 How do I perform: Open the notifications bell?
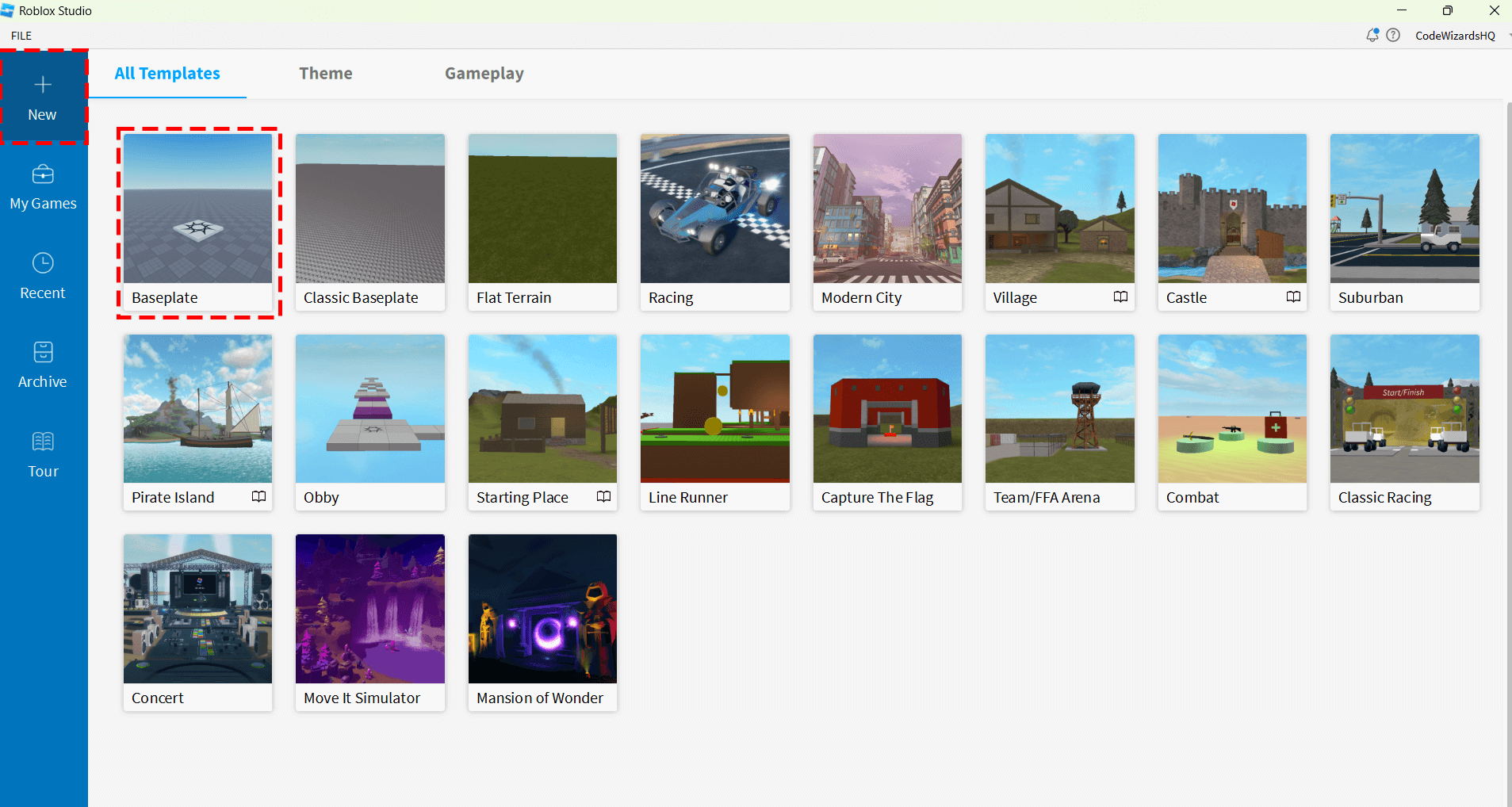coord(1371,35)
